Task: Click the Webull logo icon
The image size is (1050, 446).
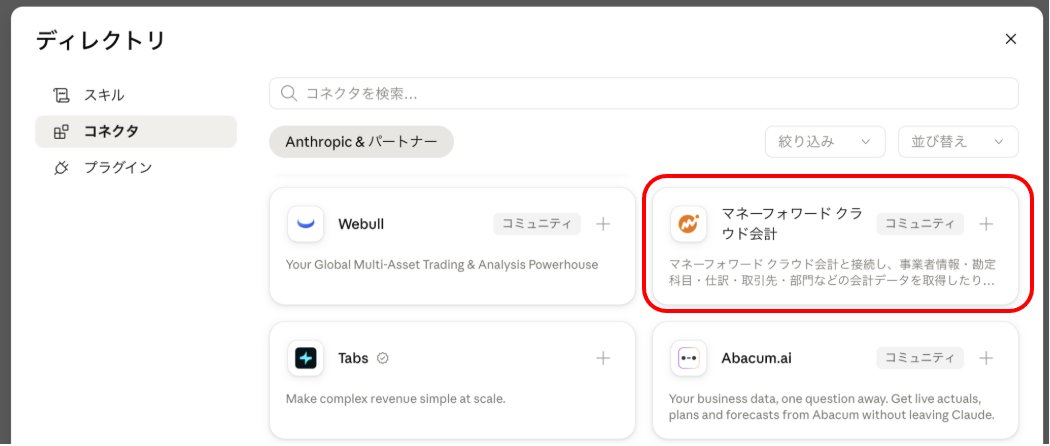Action: tap(305, 224)
